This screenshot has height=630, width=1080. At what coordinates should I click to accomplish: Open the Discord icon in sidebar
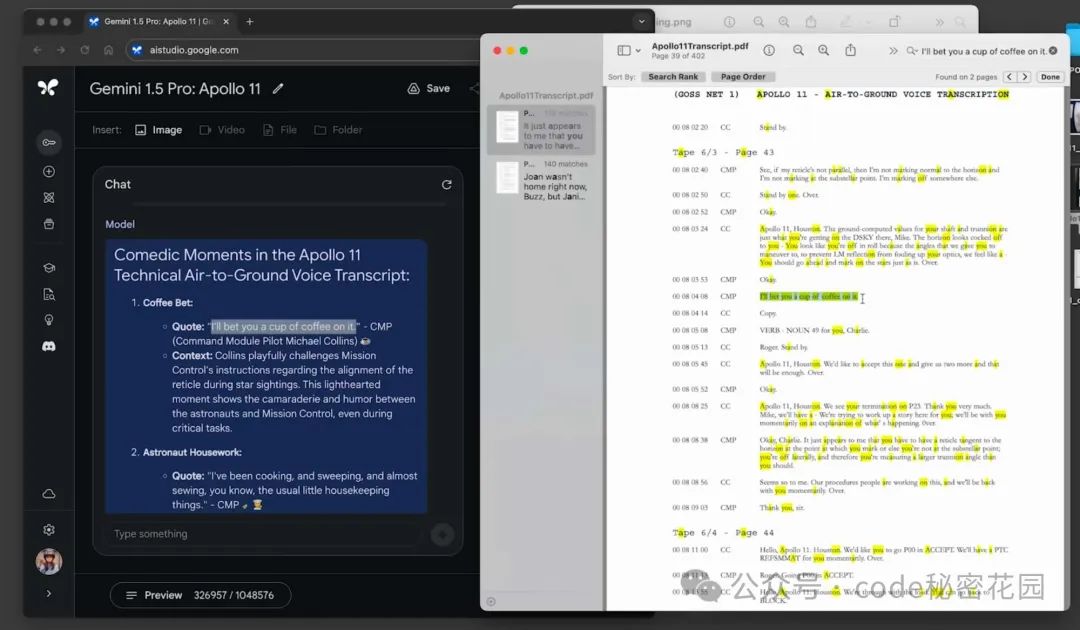[x=49, y=346]
